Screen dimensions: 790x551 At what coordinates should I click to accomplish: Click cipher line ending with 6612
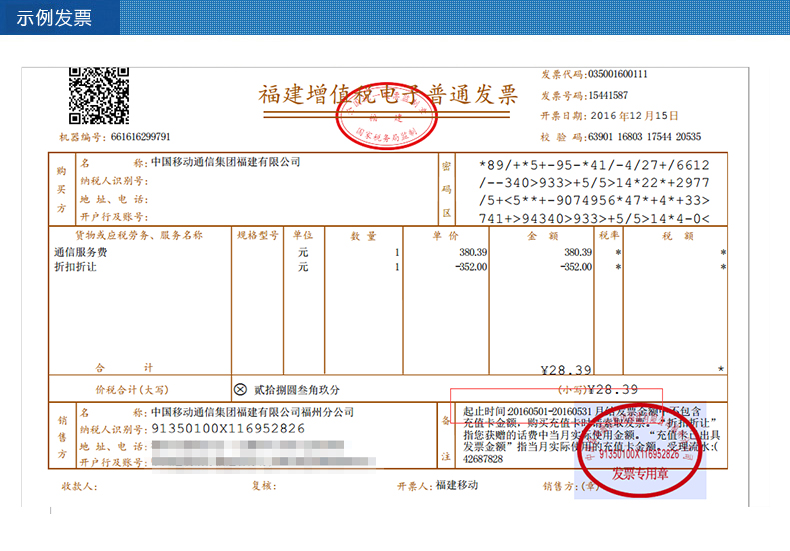(594, 165)
